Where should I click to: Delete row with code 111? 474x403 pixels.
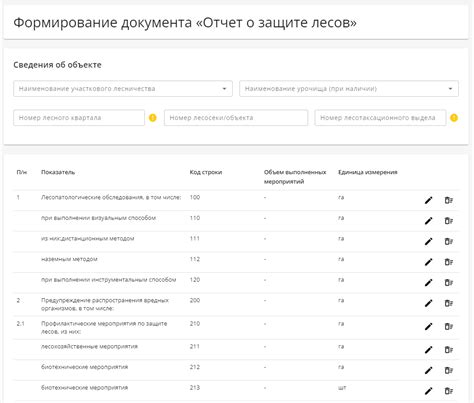coord(449,242)
